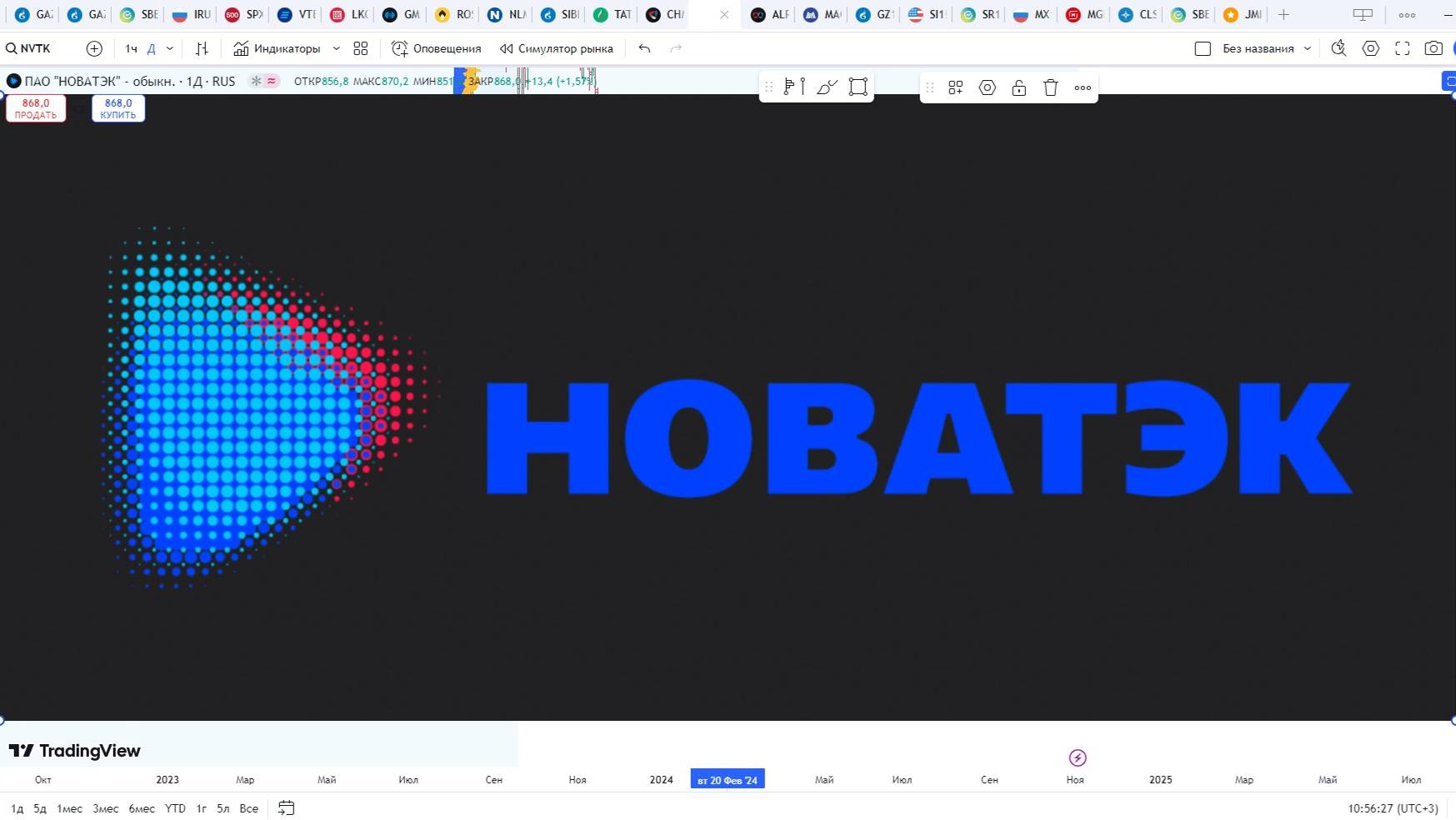Open browser three-dot menu at top right
Image resolution: width=1456 pixels, height=820 pixels.
pyautogui.click(x=1407, y=14)
